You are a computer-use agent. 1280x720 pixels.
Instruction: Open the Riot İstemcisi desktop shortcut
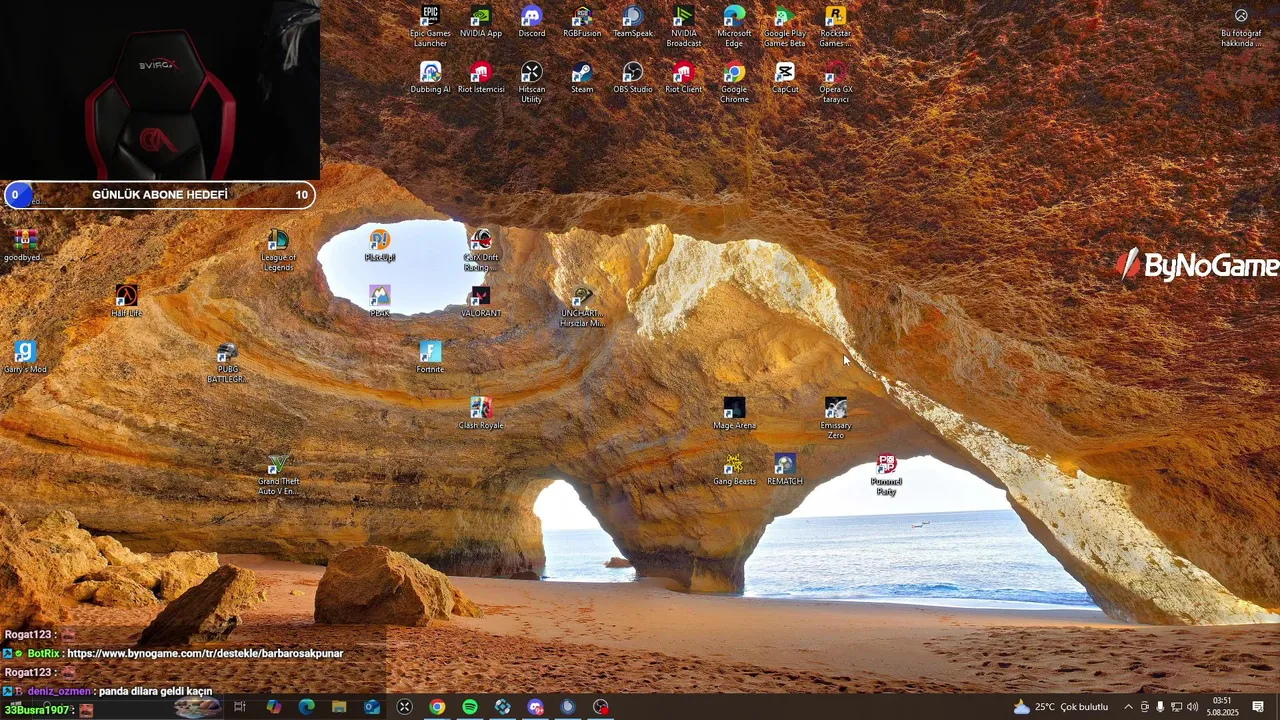tap(481, 78)
